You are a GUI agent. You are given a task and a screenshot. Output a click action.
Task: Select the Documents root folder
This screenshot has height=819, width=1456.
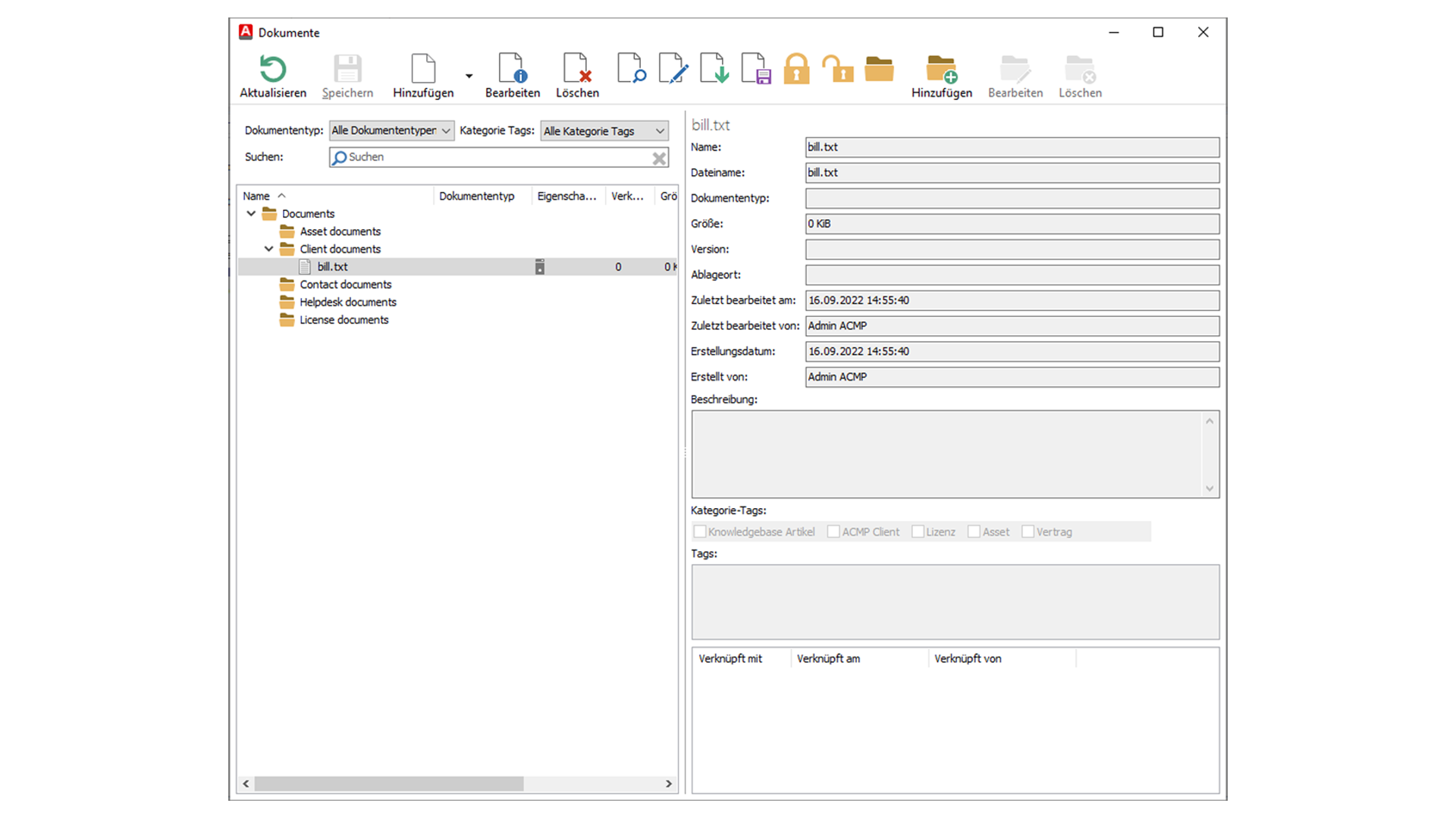pos(308,214)
